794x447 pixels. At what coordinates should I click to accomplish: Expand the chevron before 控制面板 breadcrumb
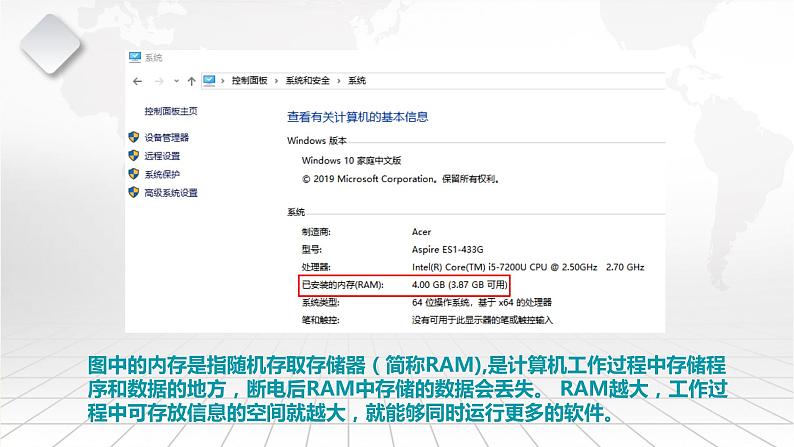[222, 80]
